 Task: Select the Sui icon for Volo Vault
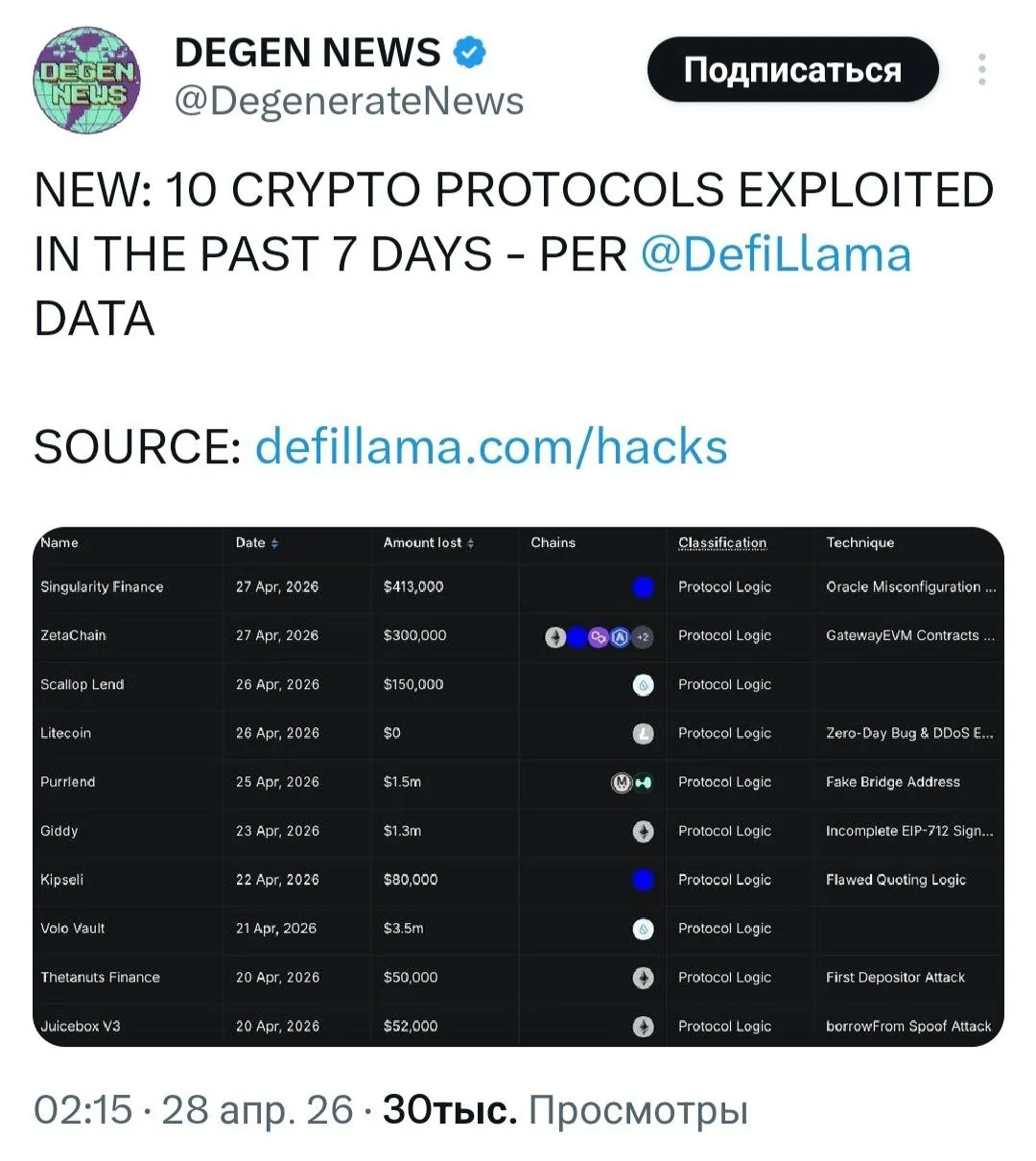tap(644, 929)
